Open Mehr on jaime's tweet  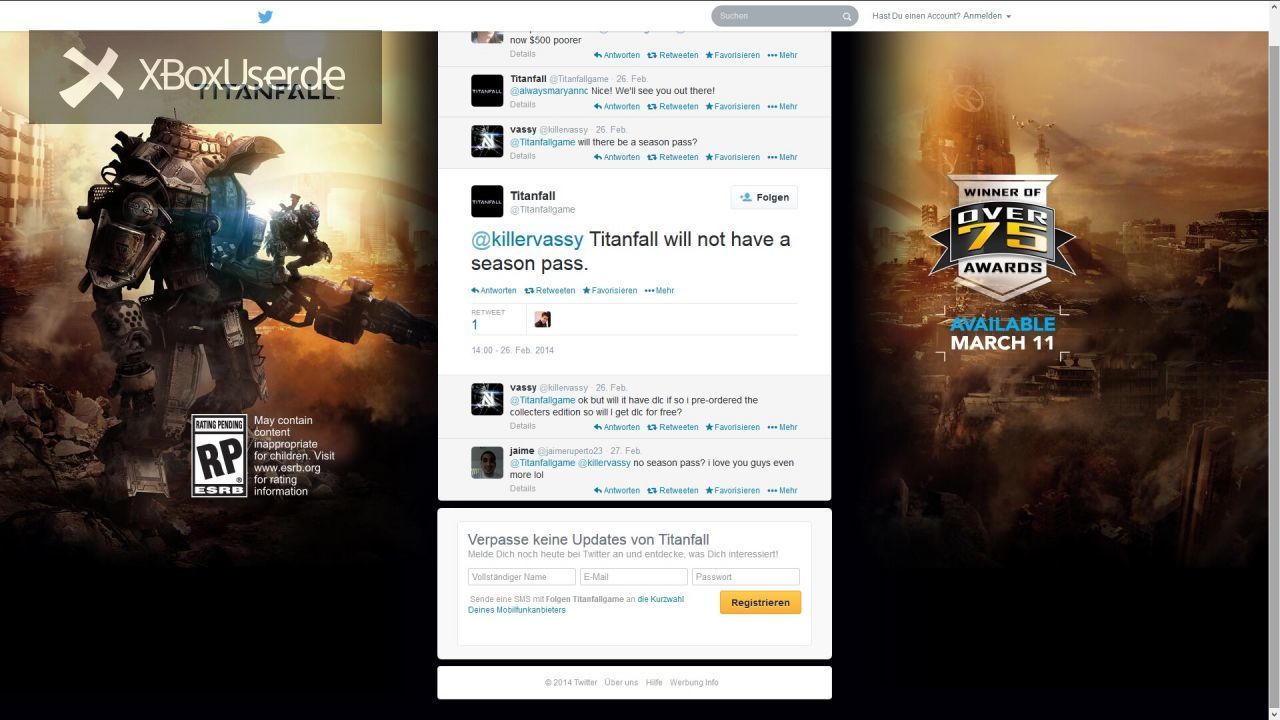click(x=783, y=491)
